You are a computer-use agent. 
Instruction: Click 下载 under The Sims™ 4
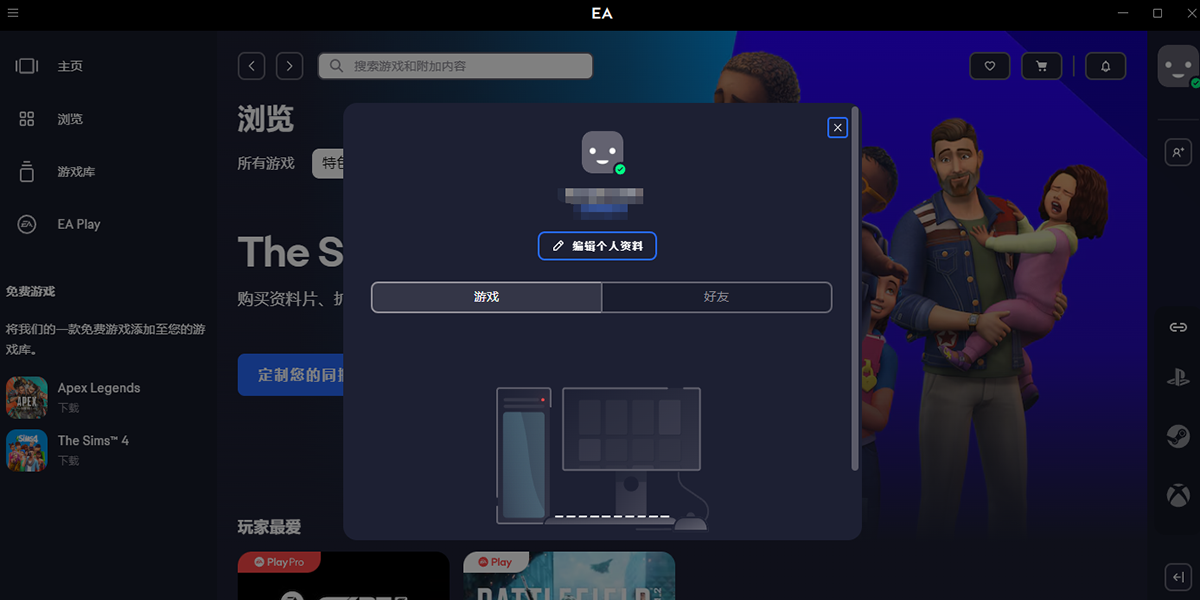(68, 461)
